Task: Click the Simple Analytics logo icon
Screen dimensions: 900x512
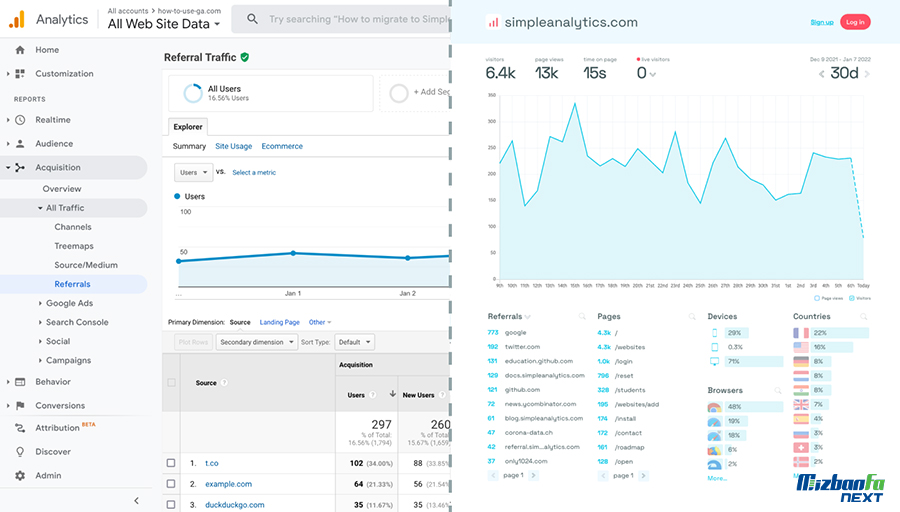Action: (493, 22)
